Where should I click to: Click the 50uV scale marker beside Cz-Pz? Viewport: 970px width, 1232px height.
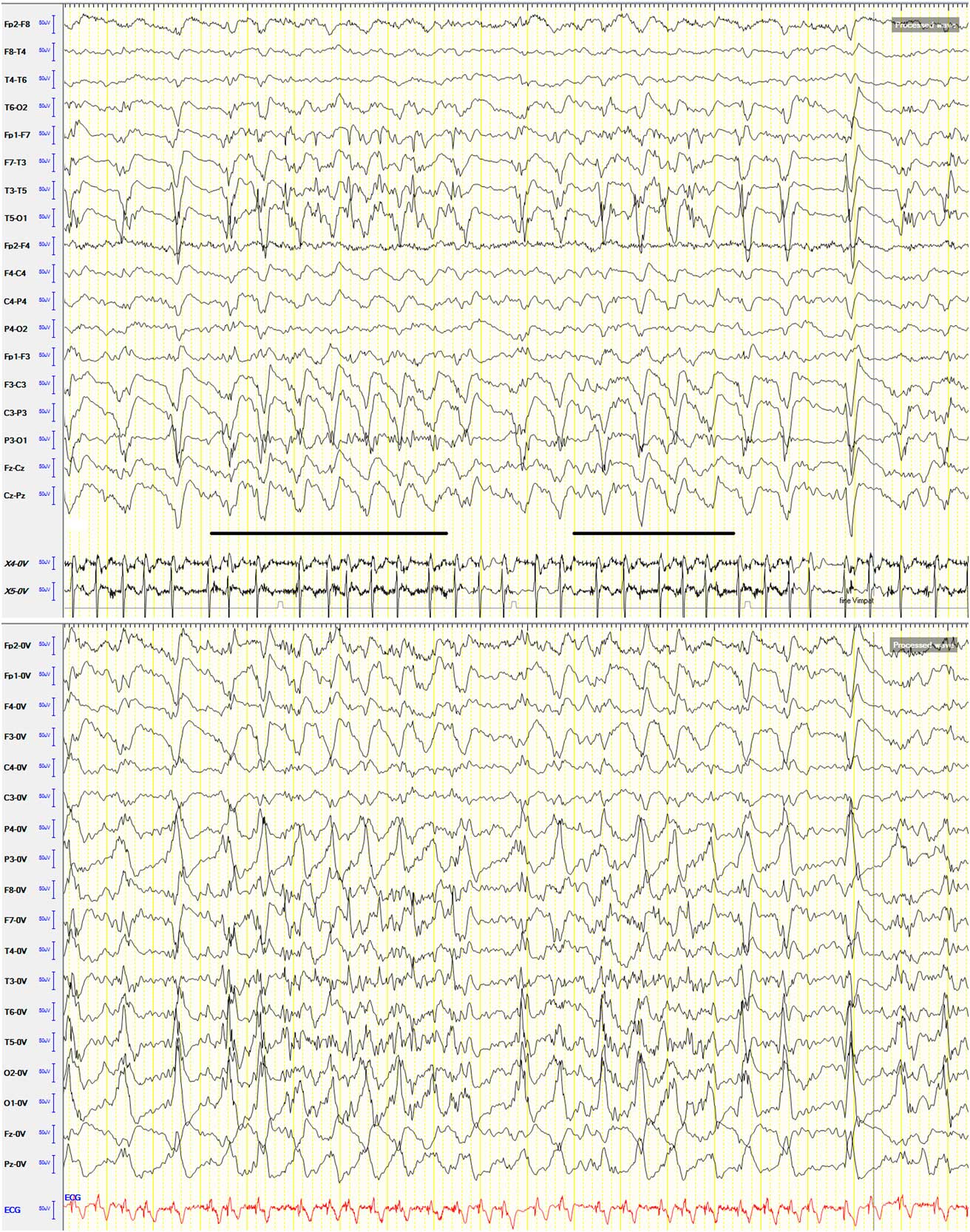(x=44, y=494)
